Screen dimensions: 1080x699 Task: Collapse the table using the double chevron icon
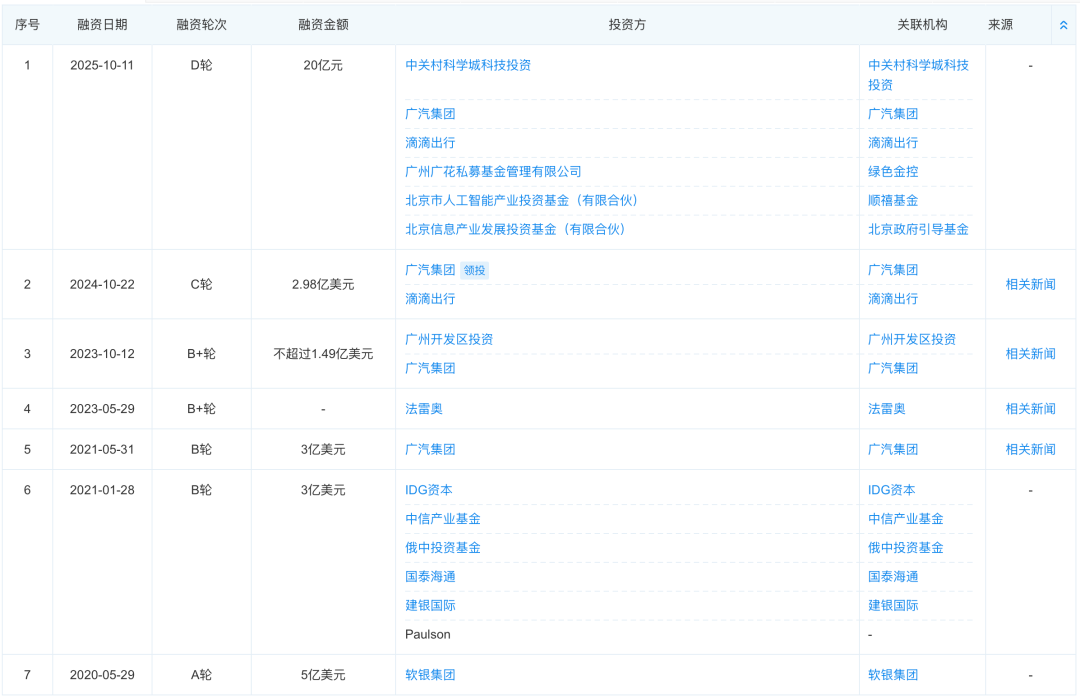1062,24
